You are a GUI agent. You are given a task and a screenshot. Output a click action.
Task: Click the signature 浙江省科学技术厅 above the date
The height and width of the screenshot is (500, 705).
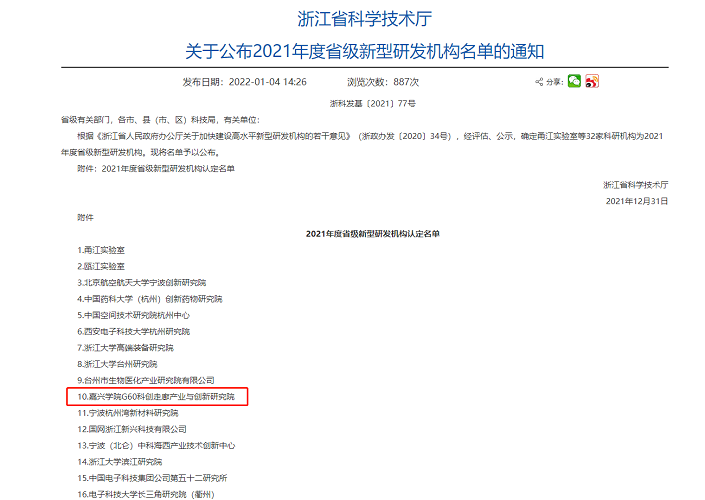635,185
